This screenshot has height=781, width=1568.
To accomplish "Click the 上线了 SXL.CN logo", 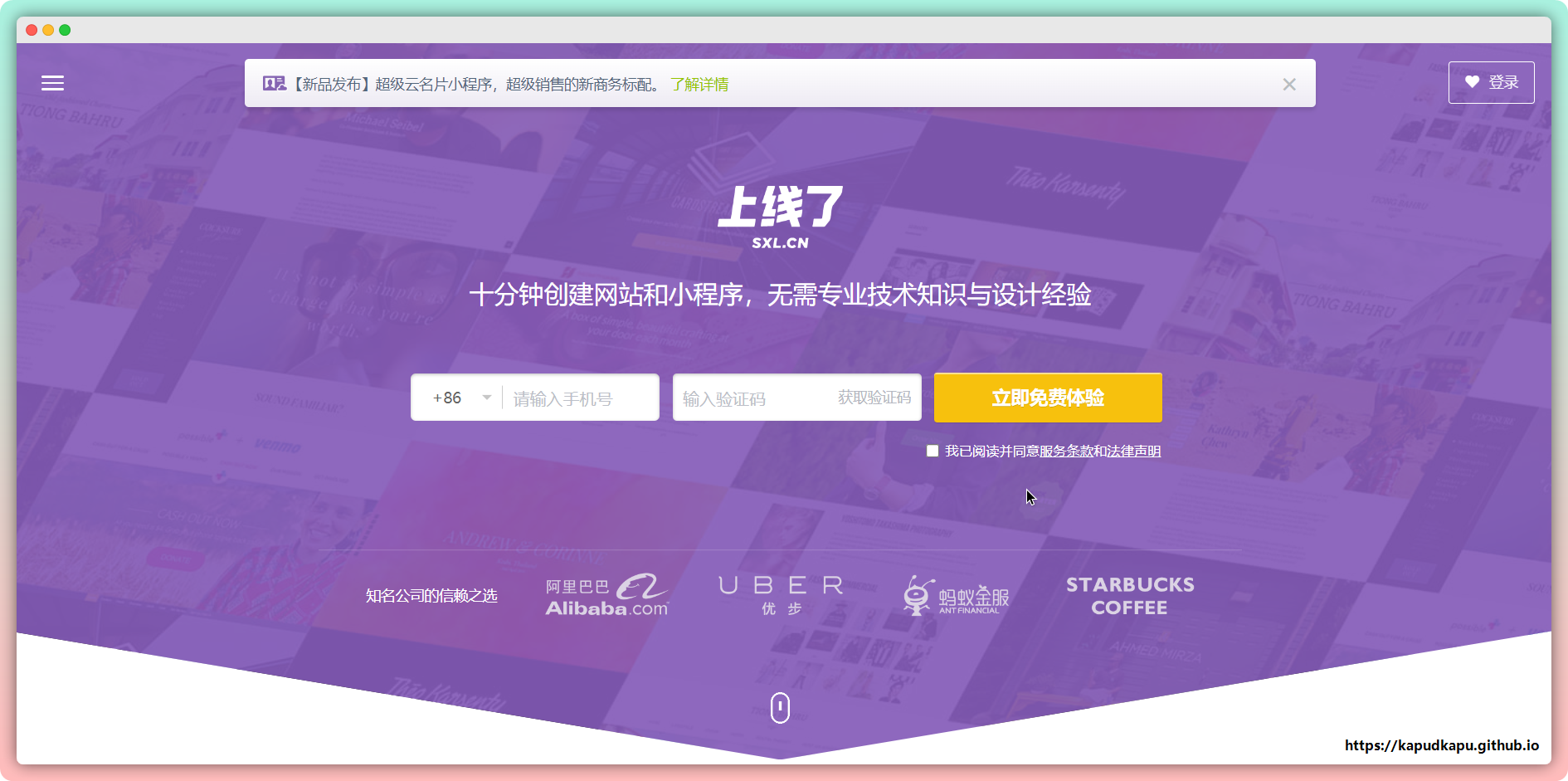I will (x=780, y=217).
